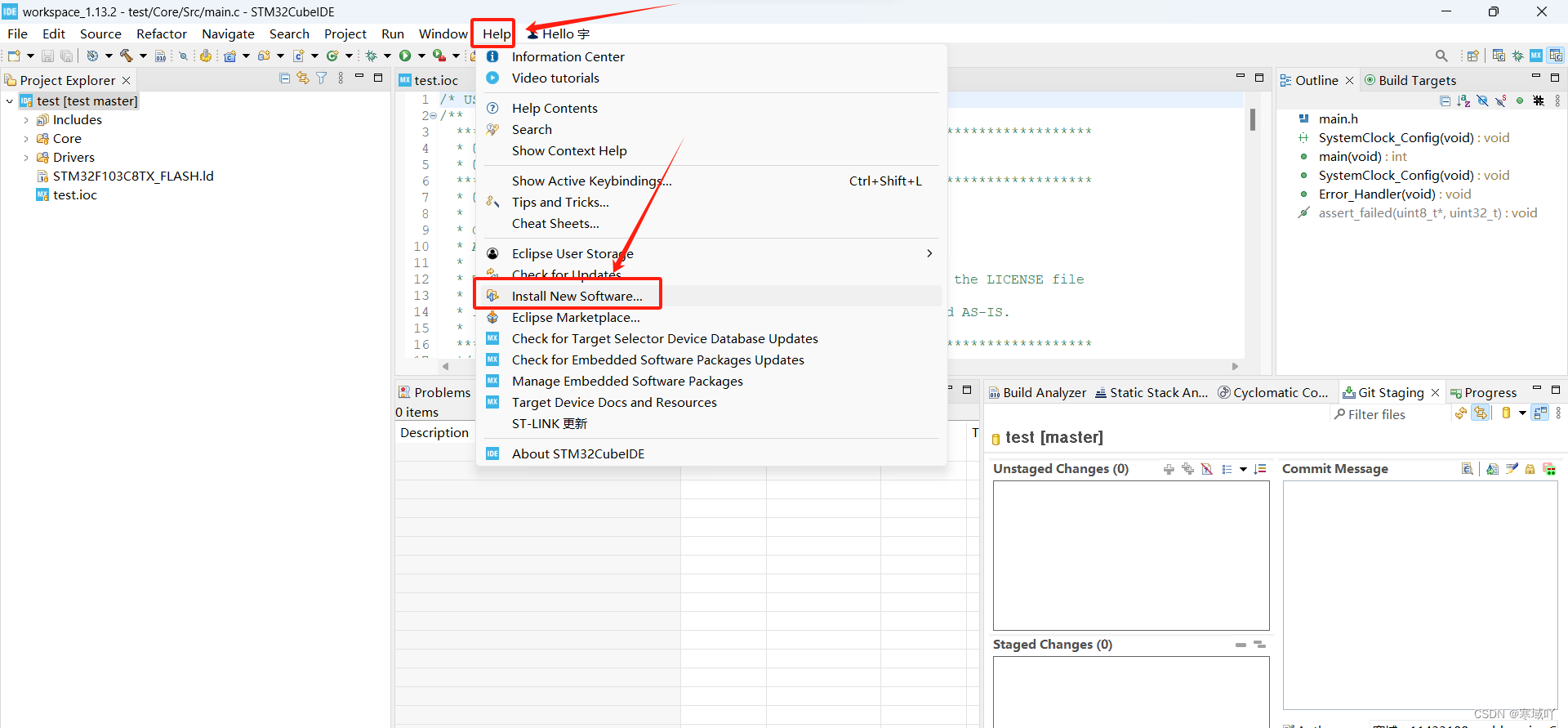Click the Sort unstaged files icon
The height and width of the screenshot is (728, 1568).
[x=1259, y=469]
